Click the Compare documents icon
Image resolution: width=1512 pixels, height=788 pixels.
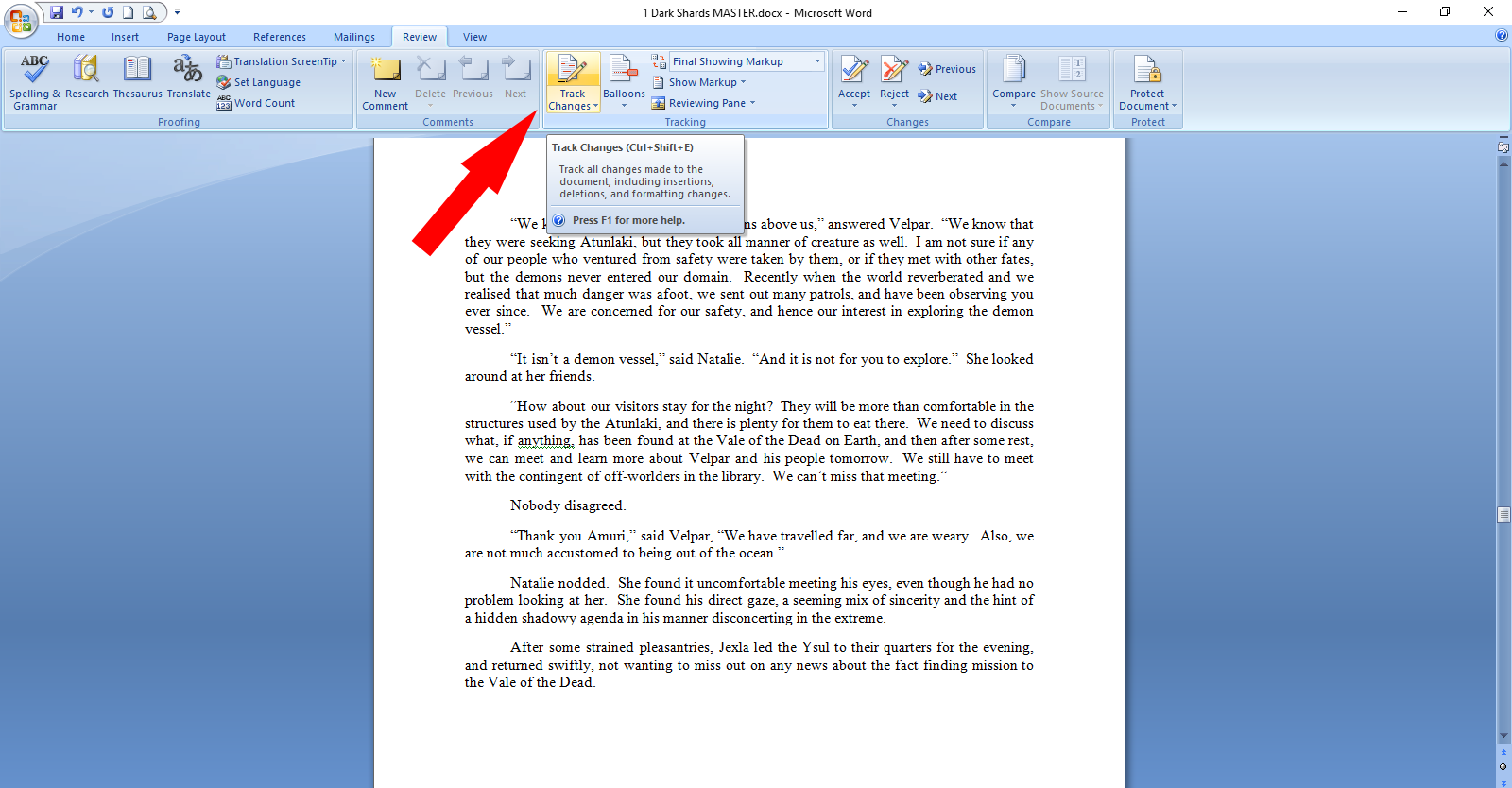pos(1013,71)
